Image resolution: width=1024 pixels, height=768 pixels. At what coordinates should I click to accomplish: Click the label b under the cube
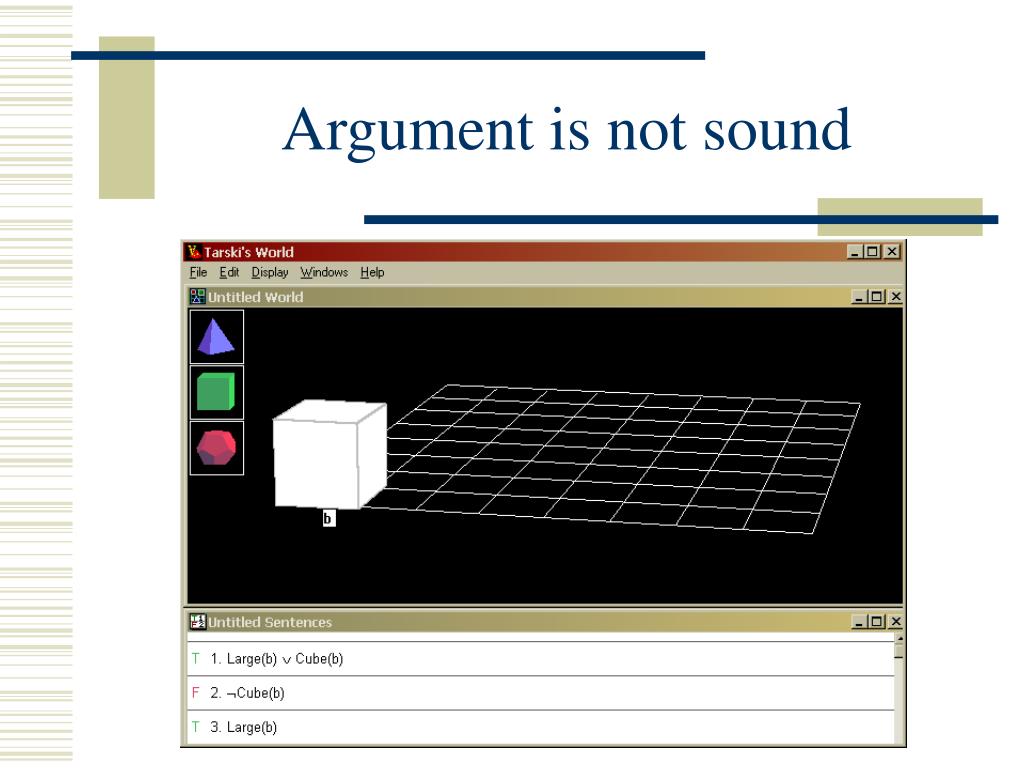click(328, 519)
